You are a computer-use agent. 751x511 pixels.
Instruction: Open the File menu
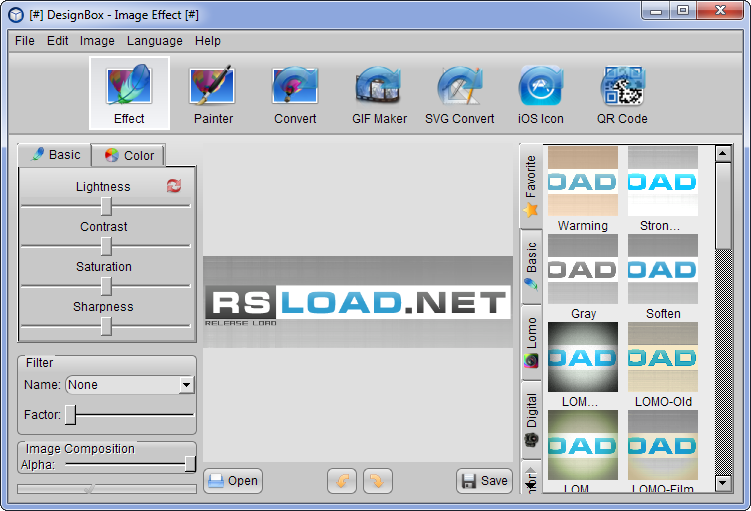coord(25,41)
